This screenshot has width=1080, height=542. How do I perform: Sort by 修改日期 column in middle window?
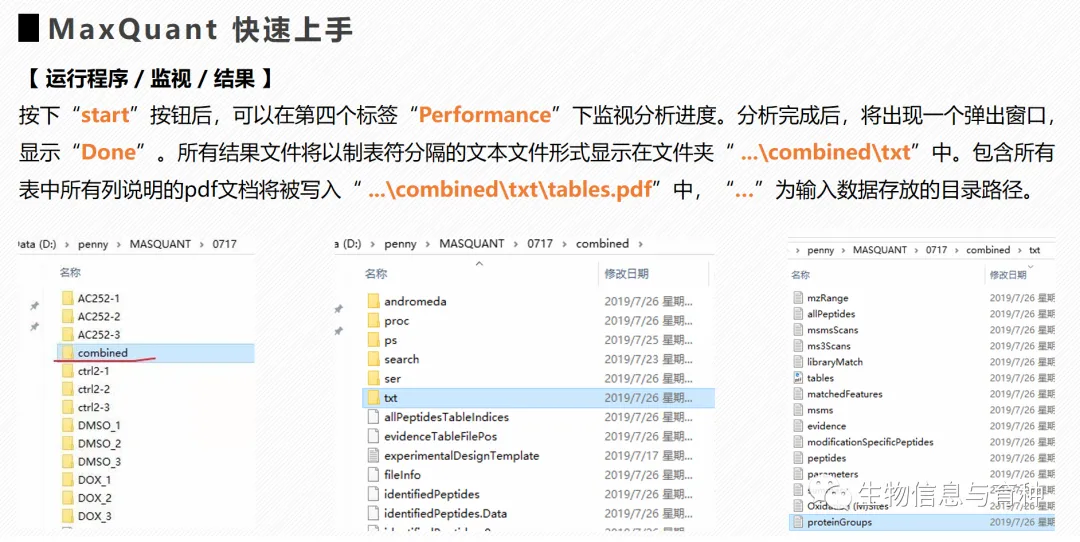pyautogui.click(x=626, y=273)
